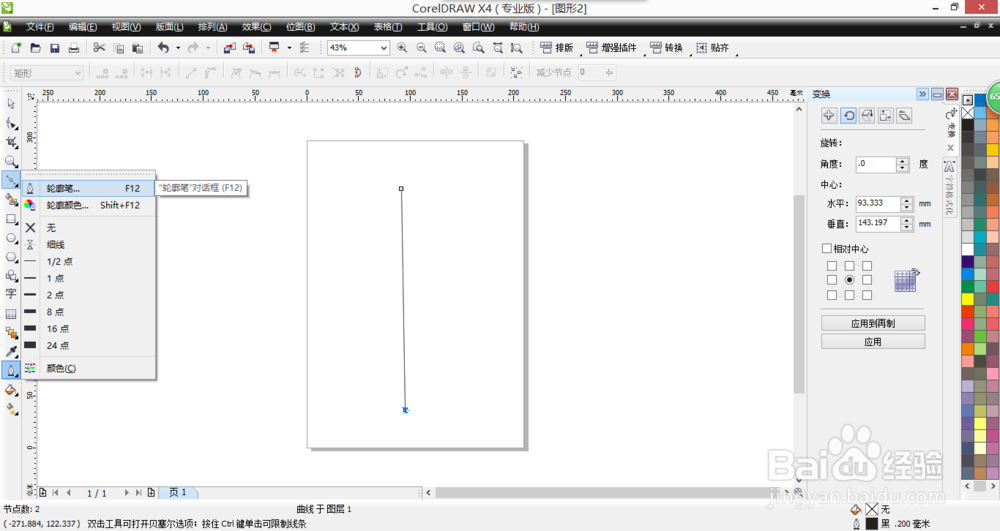Switch to Size transform icon
Screen dimensions: 1000x531
(885, 115)
